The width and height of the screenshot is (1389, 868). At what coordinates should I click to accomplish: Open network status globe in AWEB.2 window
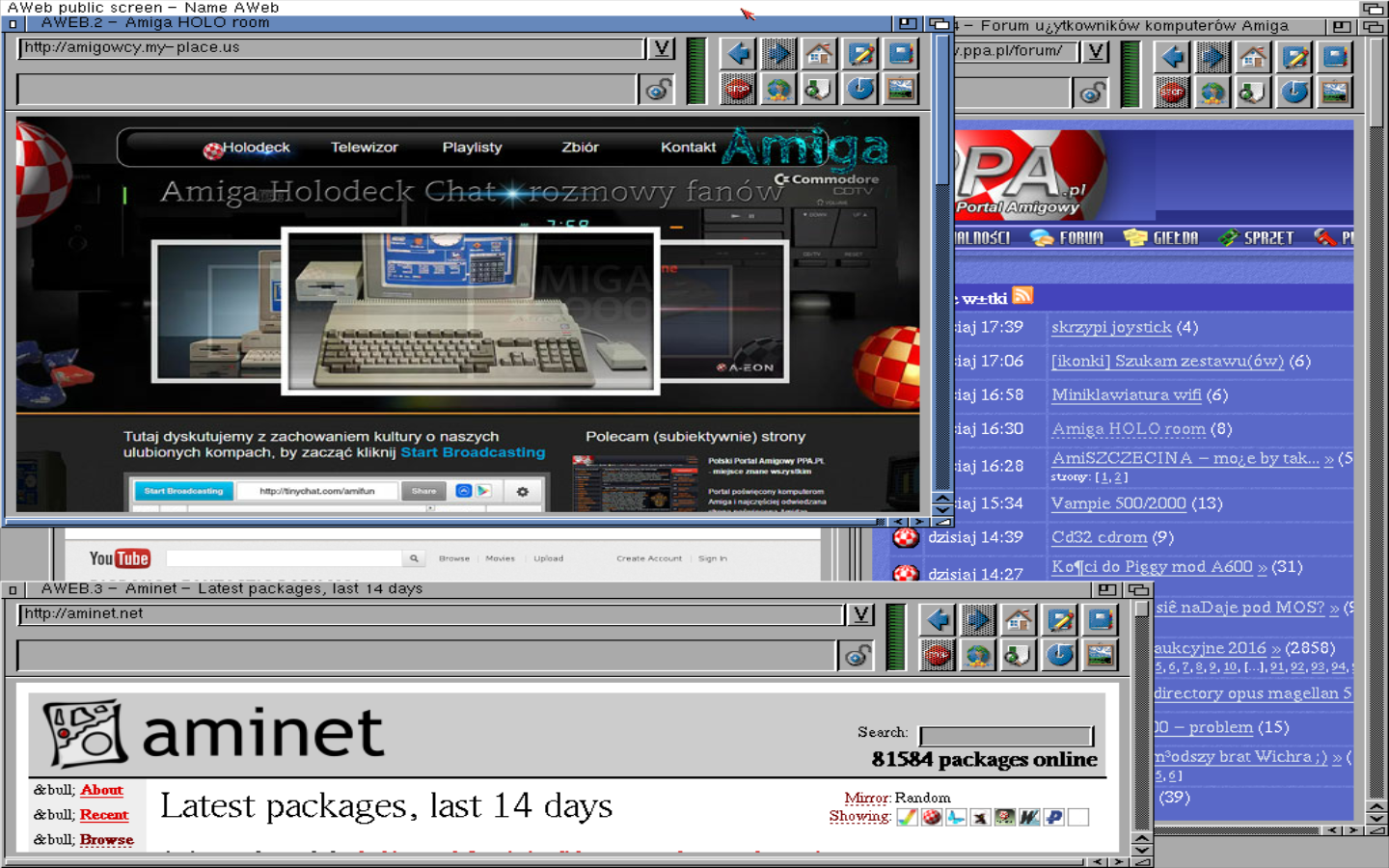point(779,90)
